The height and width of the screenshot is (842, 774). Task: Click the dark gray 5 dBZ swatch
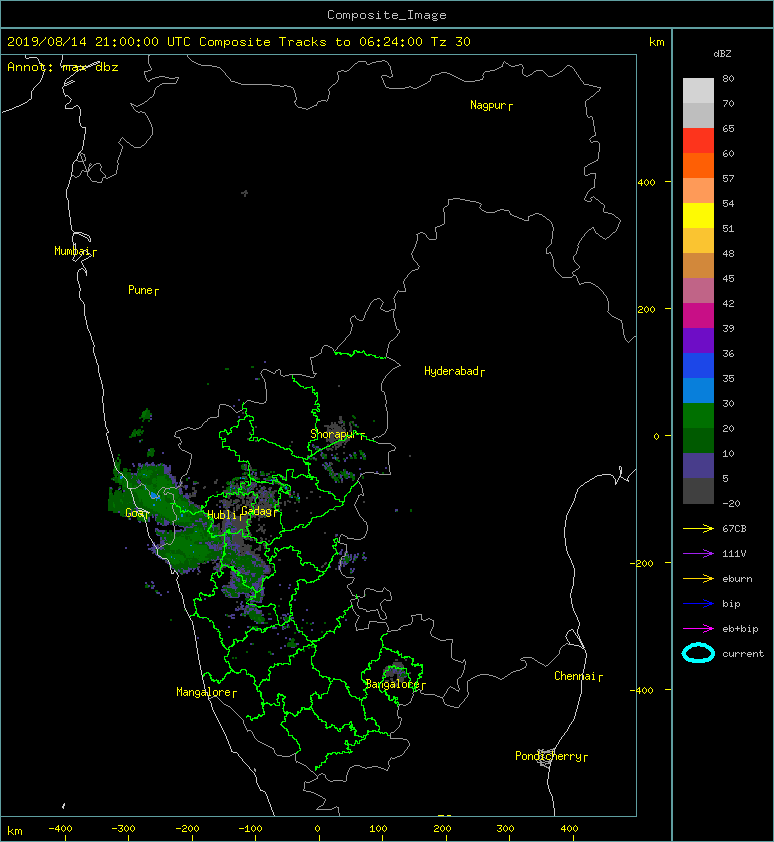coord(698,491)
